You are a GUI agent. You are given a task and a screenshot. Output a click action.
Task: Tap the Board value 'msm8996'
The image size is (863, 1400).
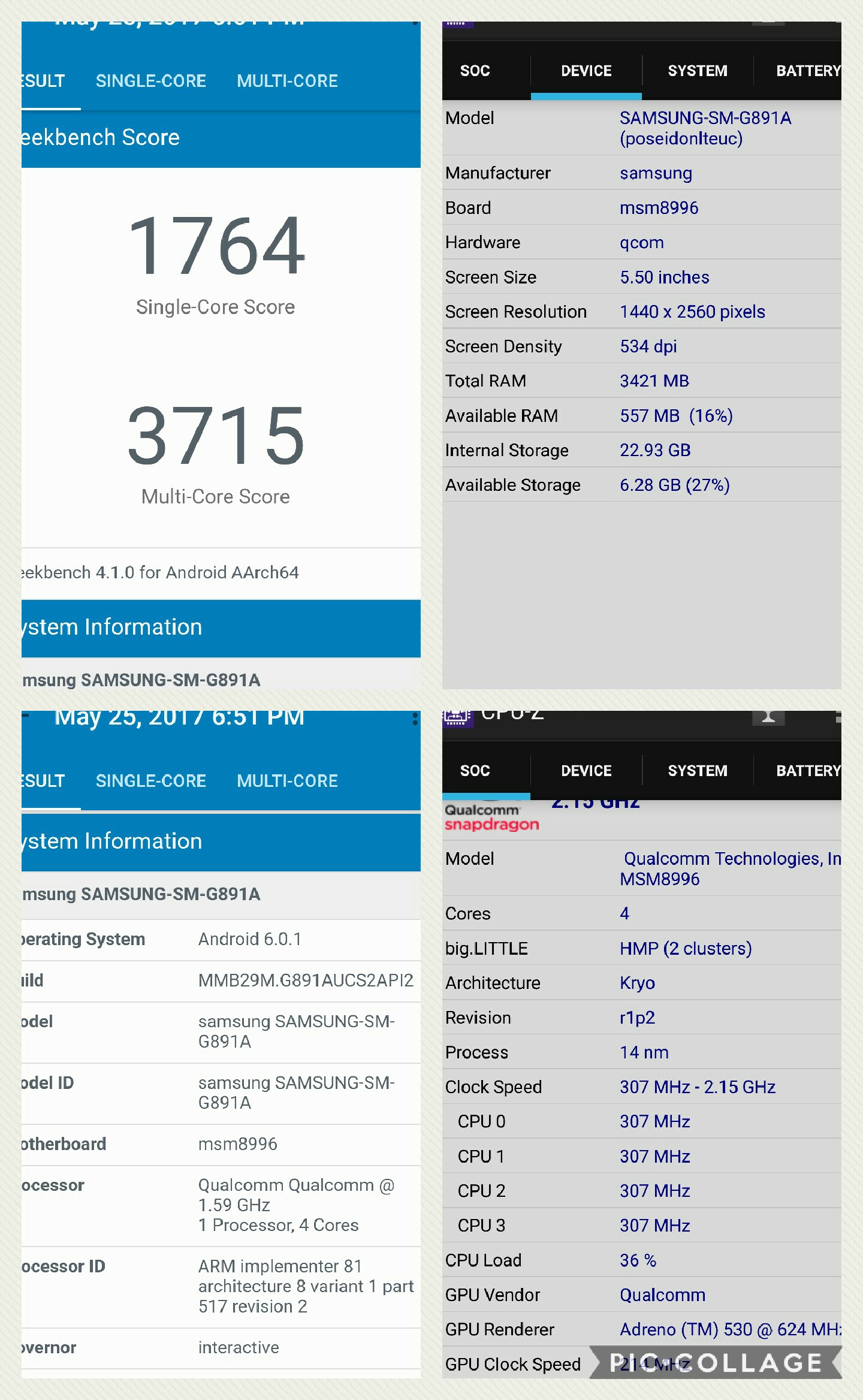(x=659, y=208)
